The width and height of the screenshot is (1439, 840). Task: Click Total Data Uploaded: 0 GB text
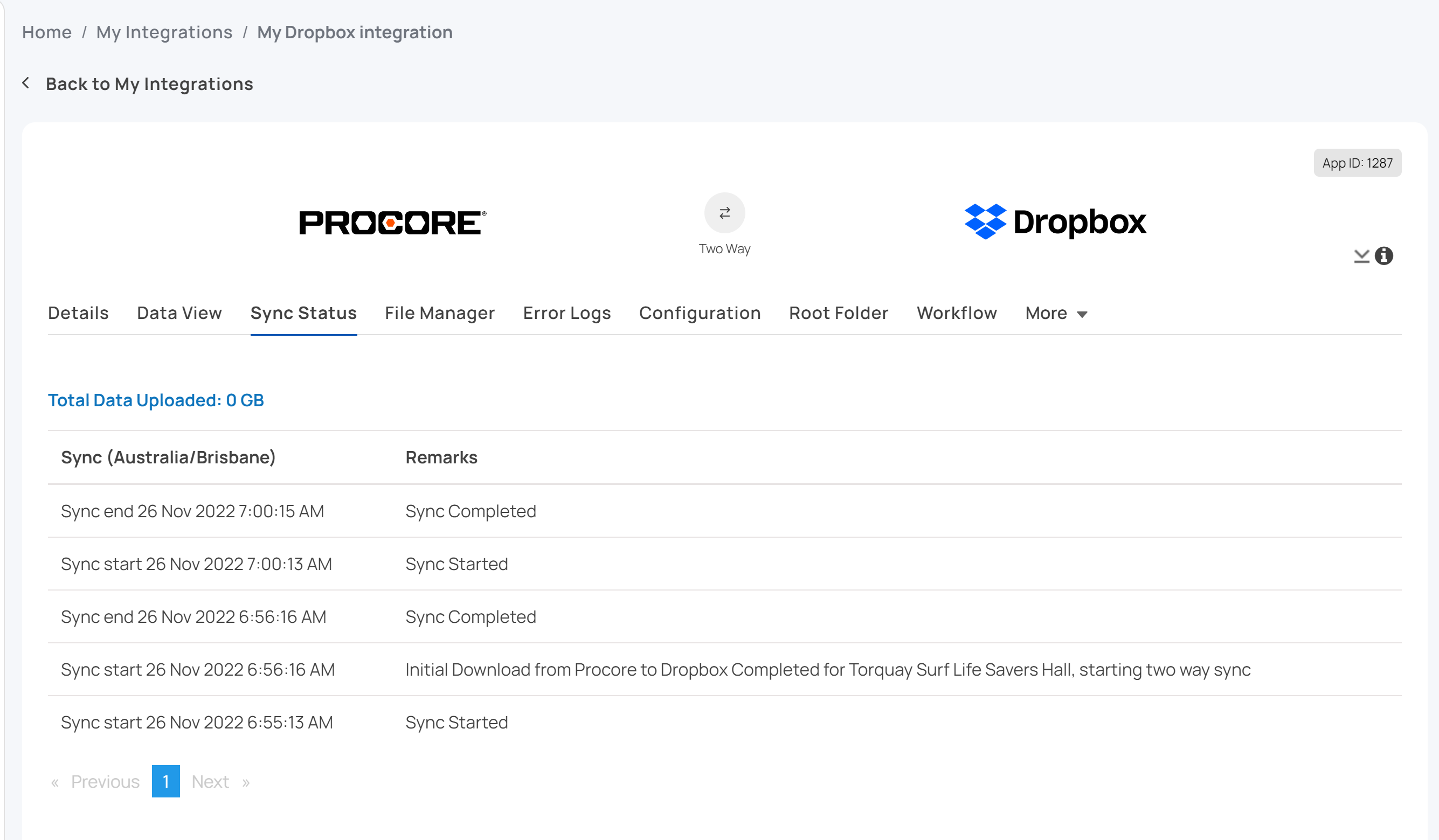[156, 400]
